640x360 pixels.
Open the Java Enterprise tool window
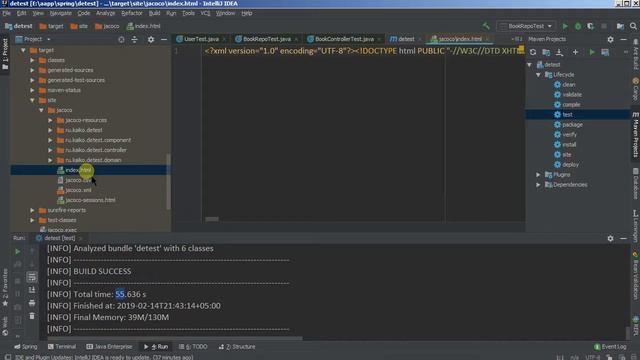click(109, 347)
